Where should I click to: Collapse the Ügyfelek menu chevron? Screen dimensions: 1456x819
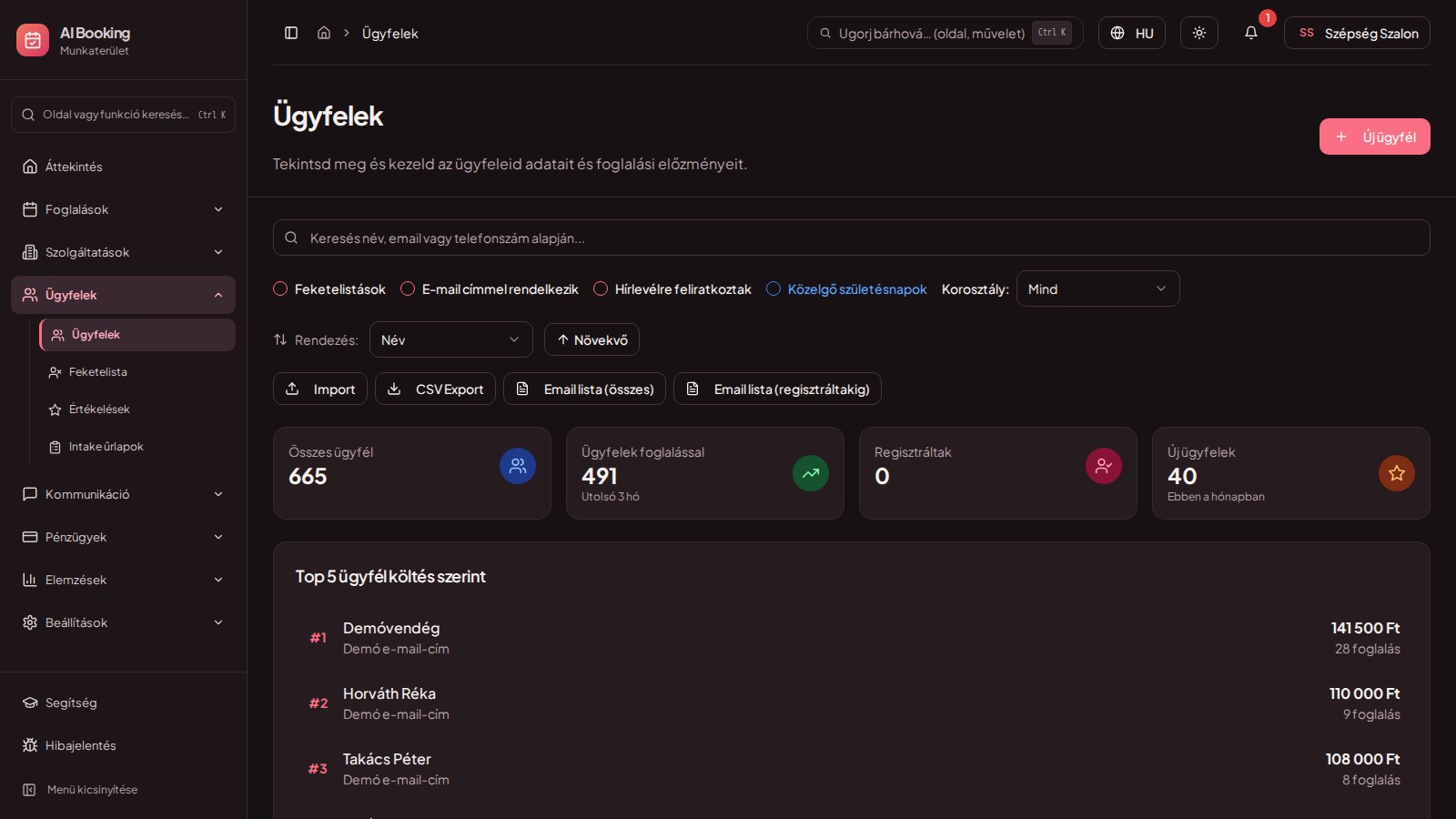point(218,295)
